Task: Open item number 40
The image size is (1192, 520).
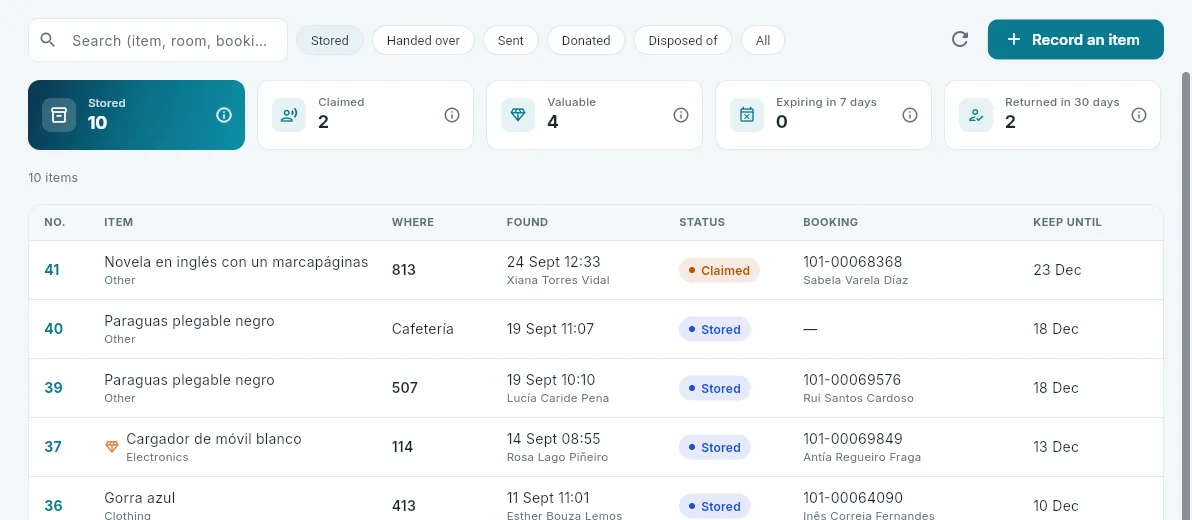Action: [53, 329]
